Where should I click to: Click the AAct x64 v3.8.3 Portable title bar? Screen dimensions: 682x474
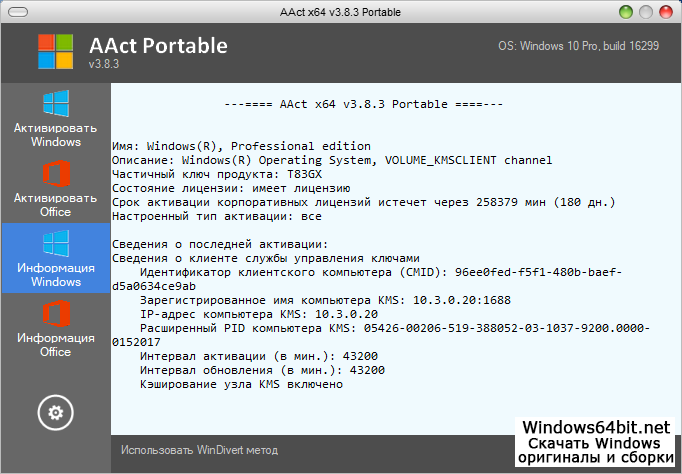pos(340,11)
